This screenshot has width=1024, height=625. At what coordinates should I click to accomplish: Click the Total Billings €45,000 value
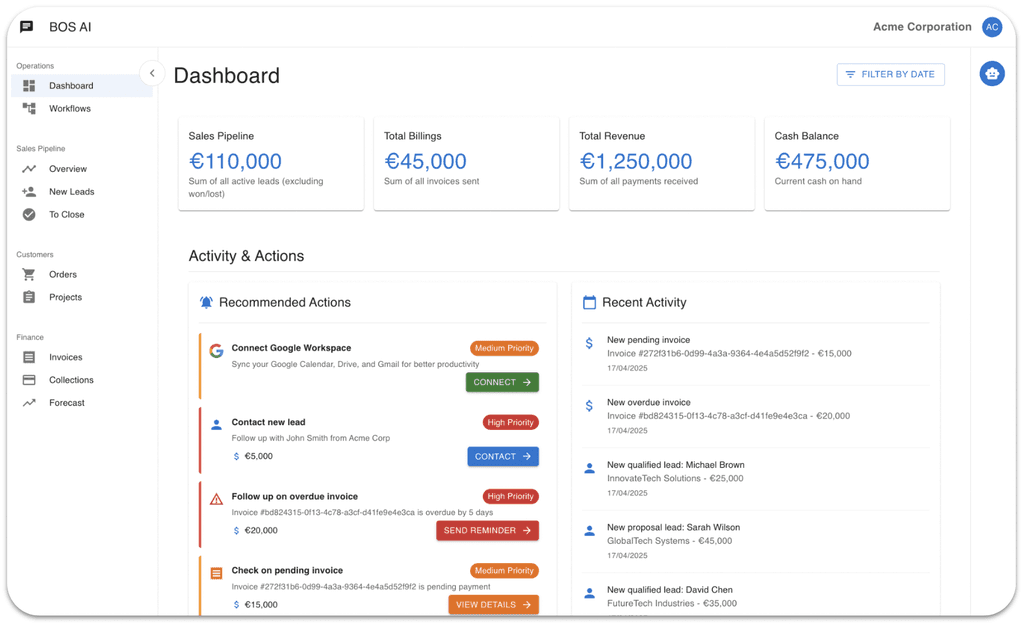click(425, 161)
